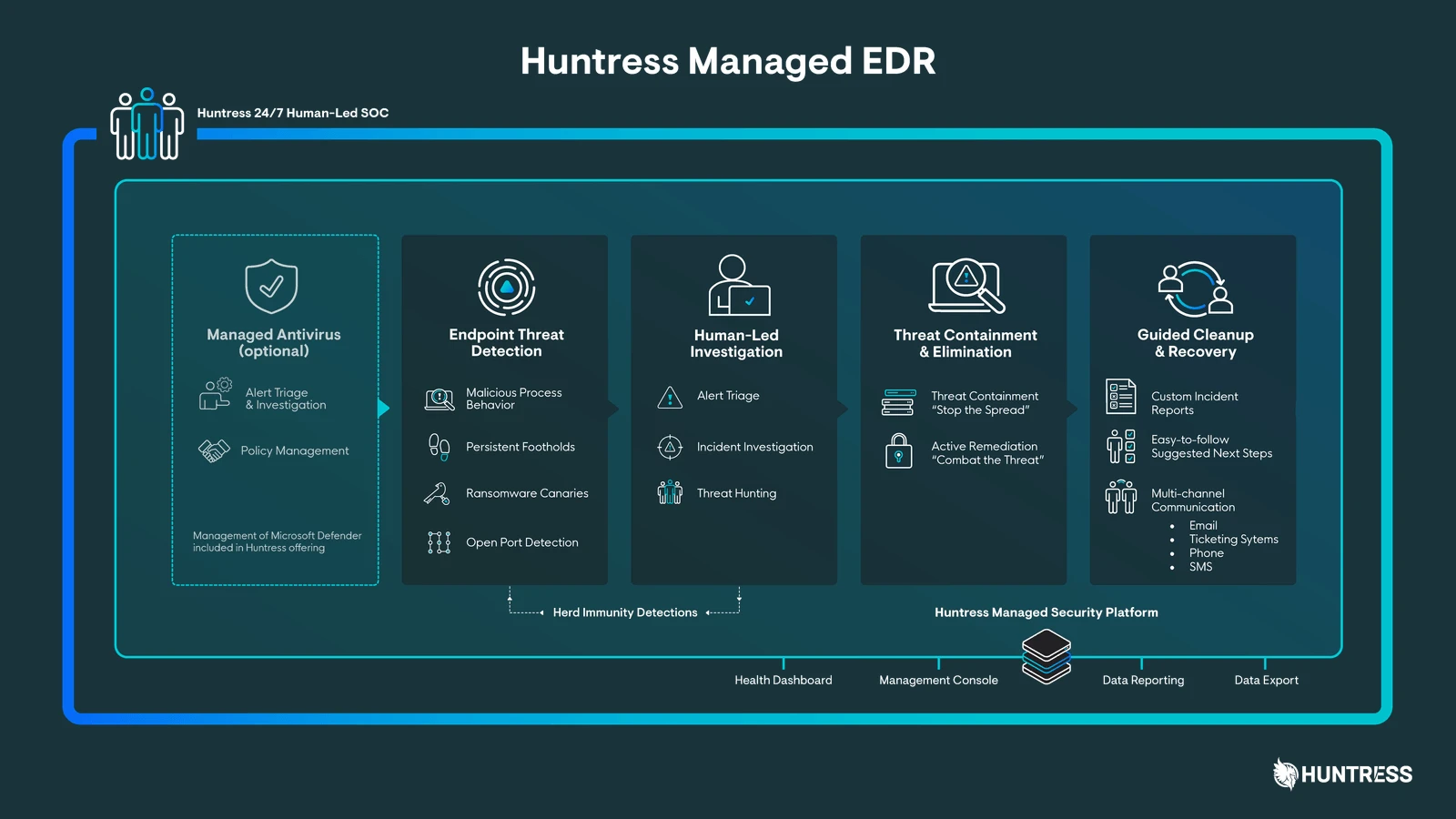
Task: Click the Multi-channel Communication icon
Action: tap(1121, 497)
